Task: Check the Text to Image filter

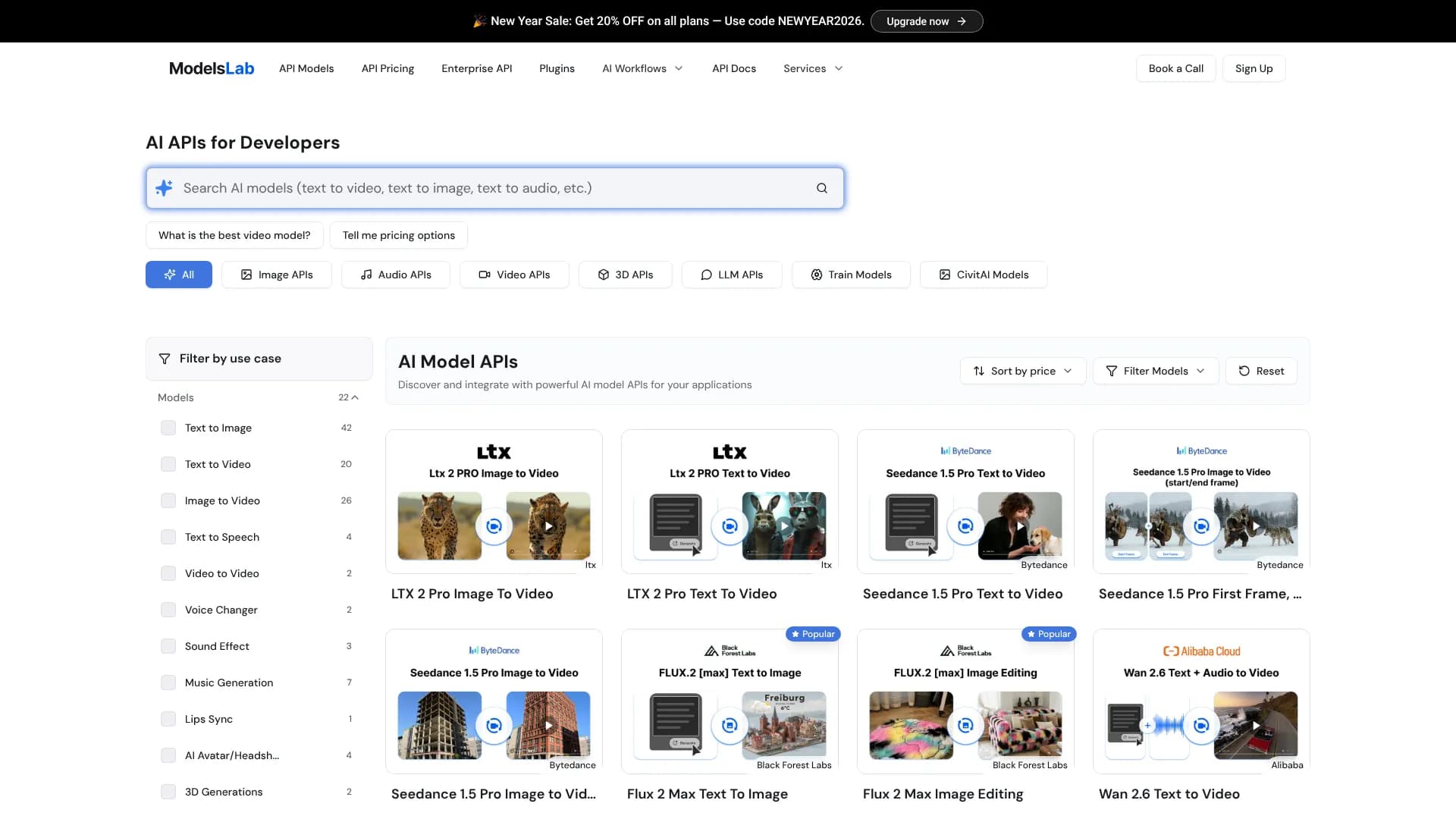Action: [x=168, y=428]
